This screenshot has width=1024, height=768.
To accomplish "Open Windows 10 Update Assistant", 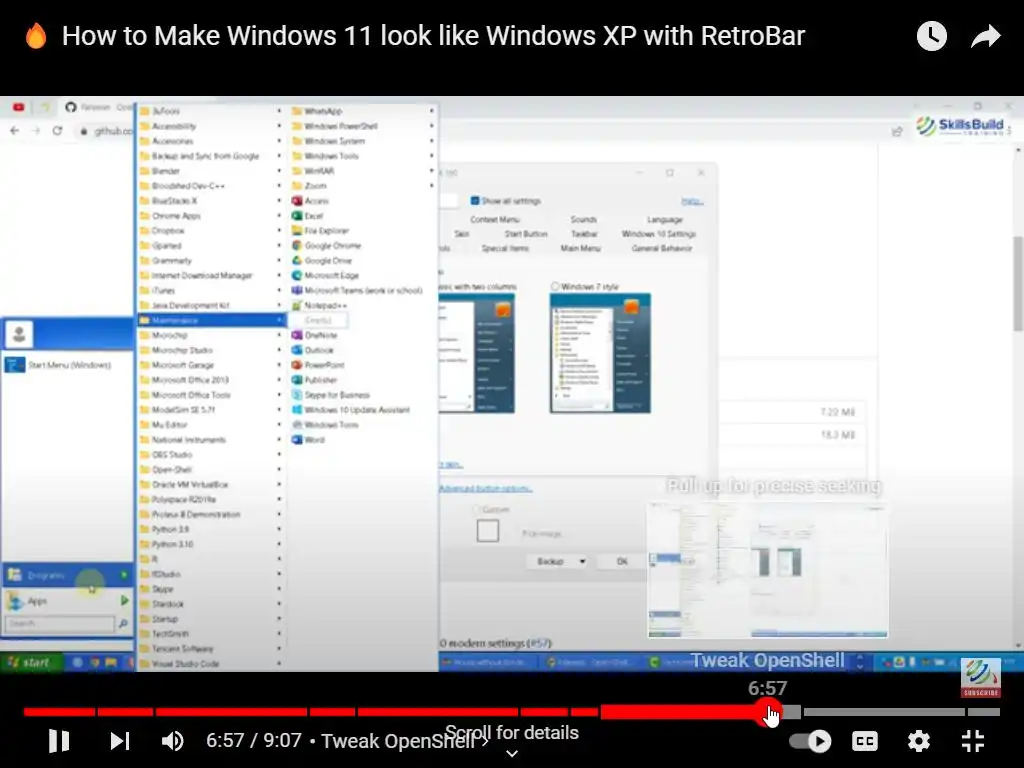I will (x=362, y=410).
